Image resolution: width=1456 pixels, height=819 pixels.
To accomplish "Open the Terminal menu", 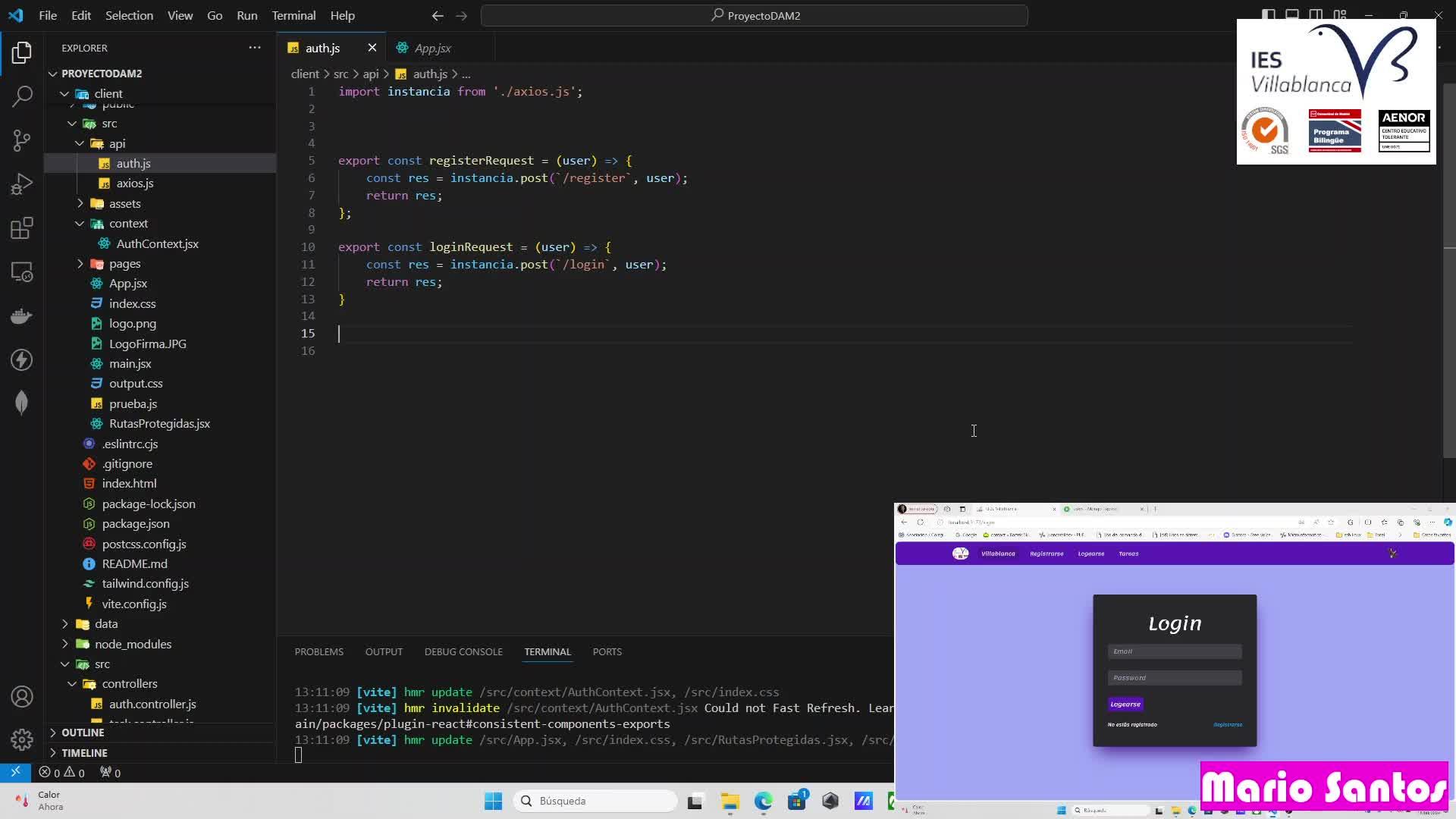I will (293, 15).
